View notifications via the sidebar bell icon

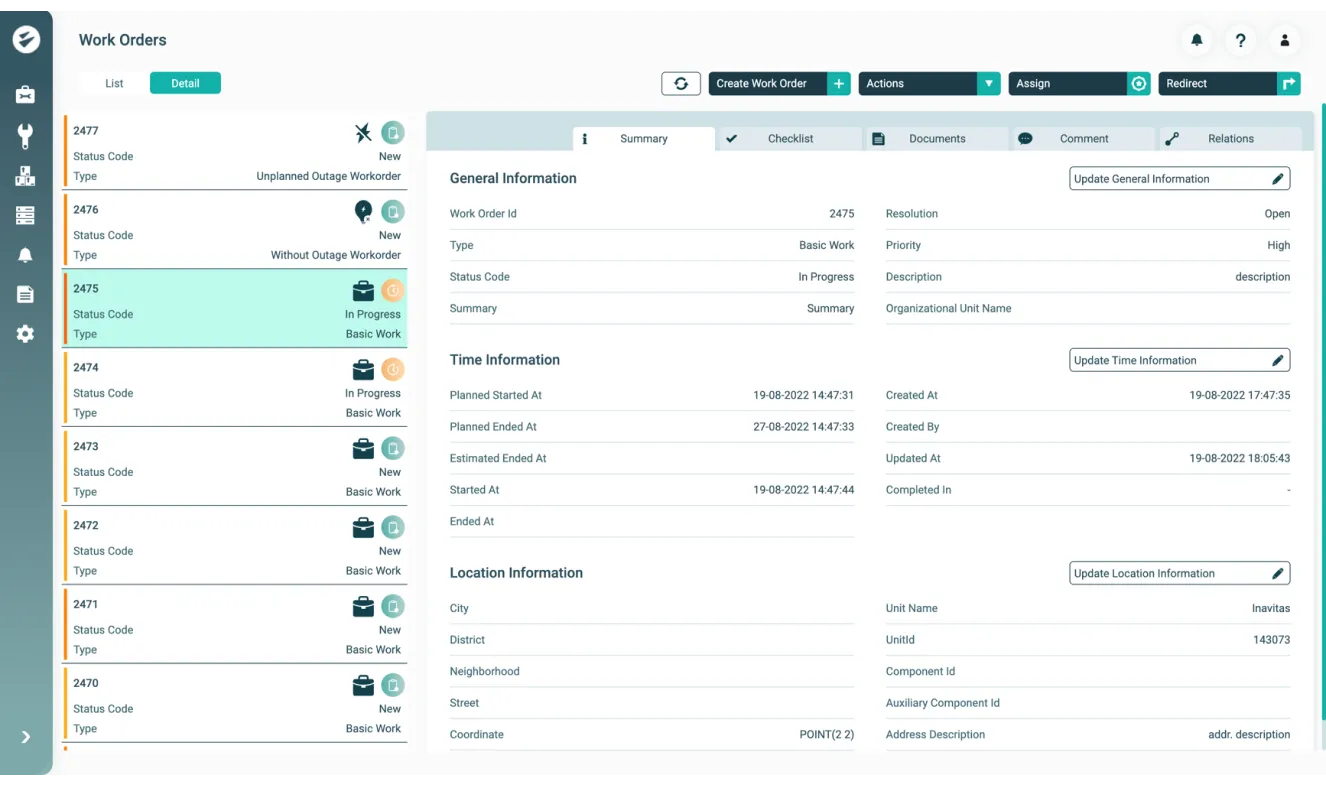tap(26, 255)
